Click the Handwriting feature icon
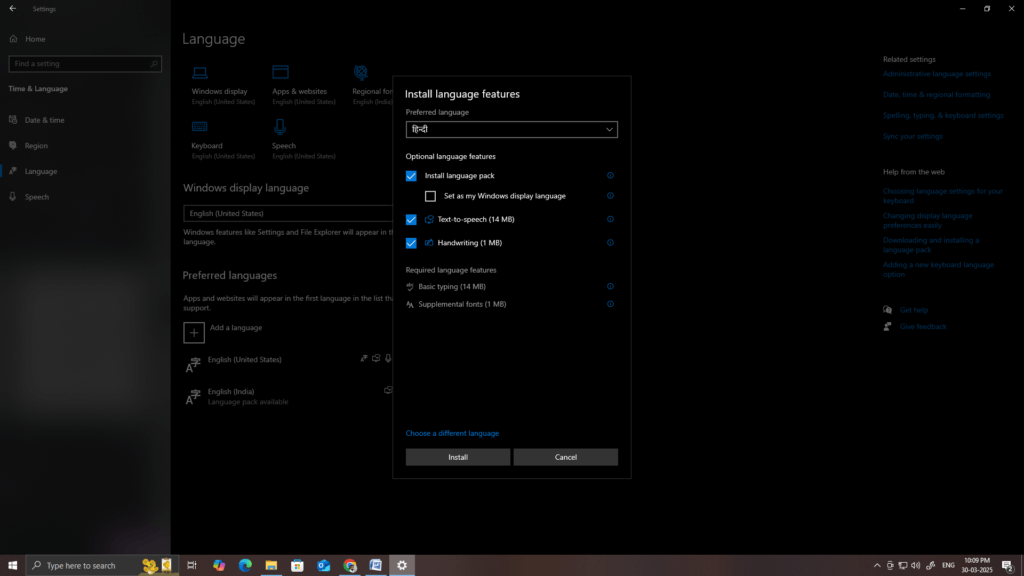 click(x=429, y=243)
